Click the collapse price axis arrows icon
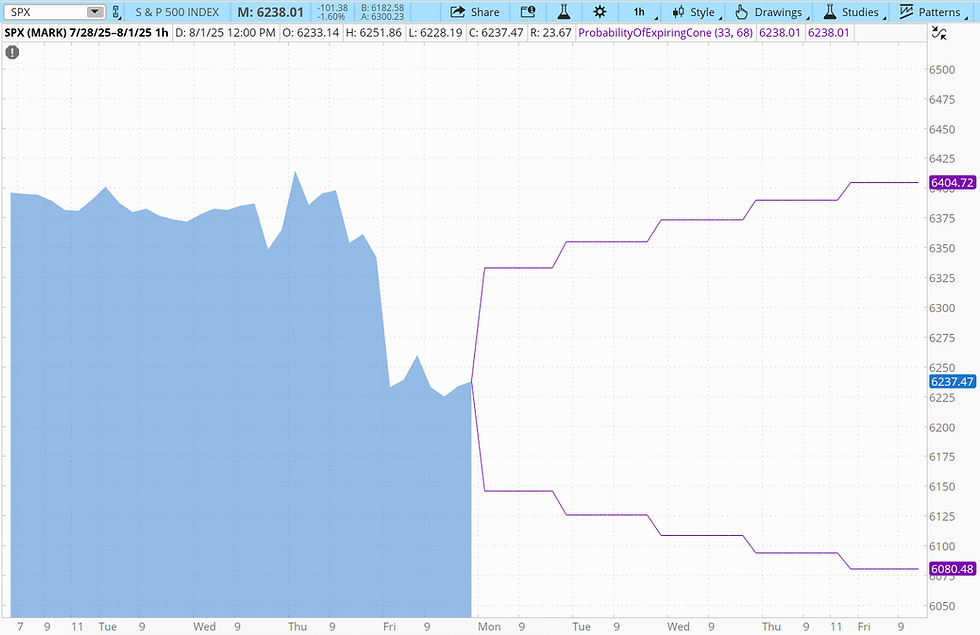This screenshot has height=635, width=980. (939, 33)
